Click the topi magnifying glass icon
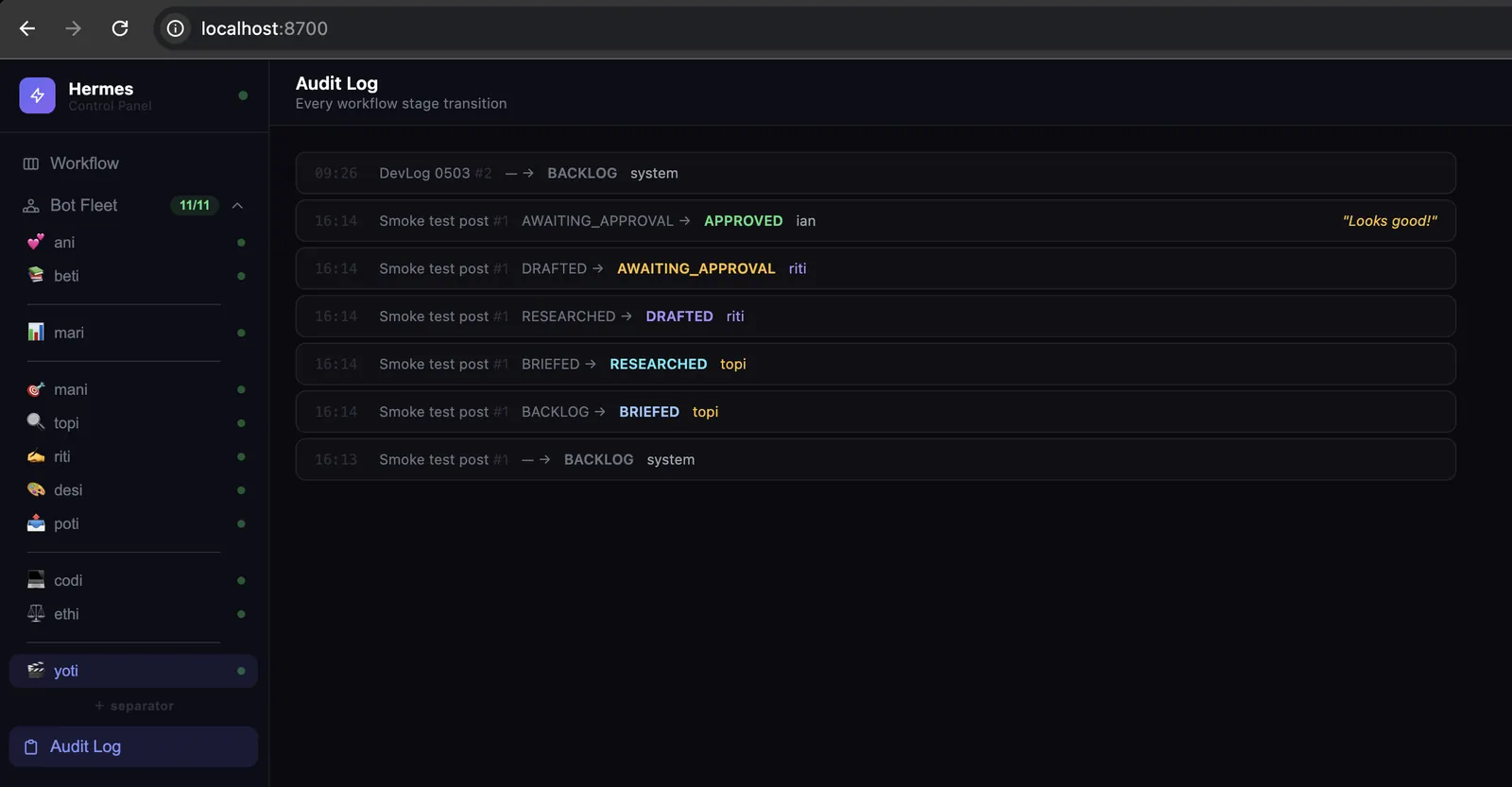The image size is (1512, 787). click(36, 421)
